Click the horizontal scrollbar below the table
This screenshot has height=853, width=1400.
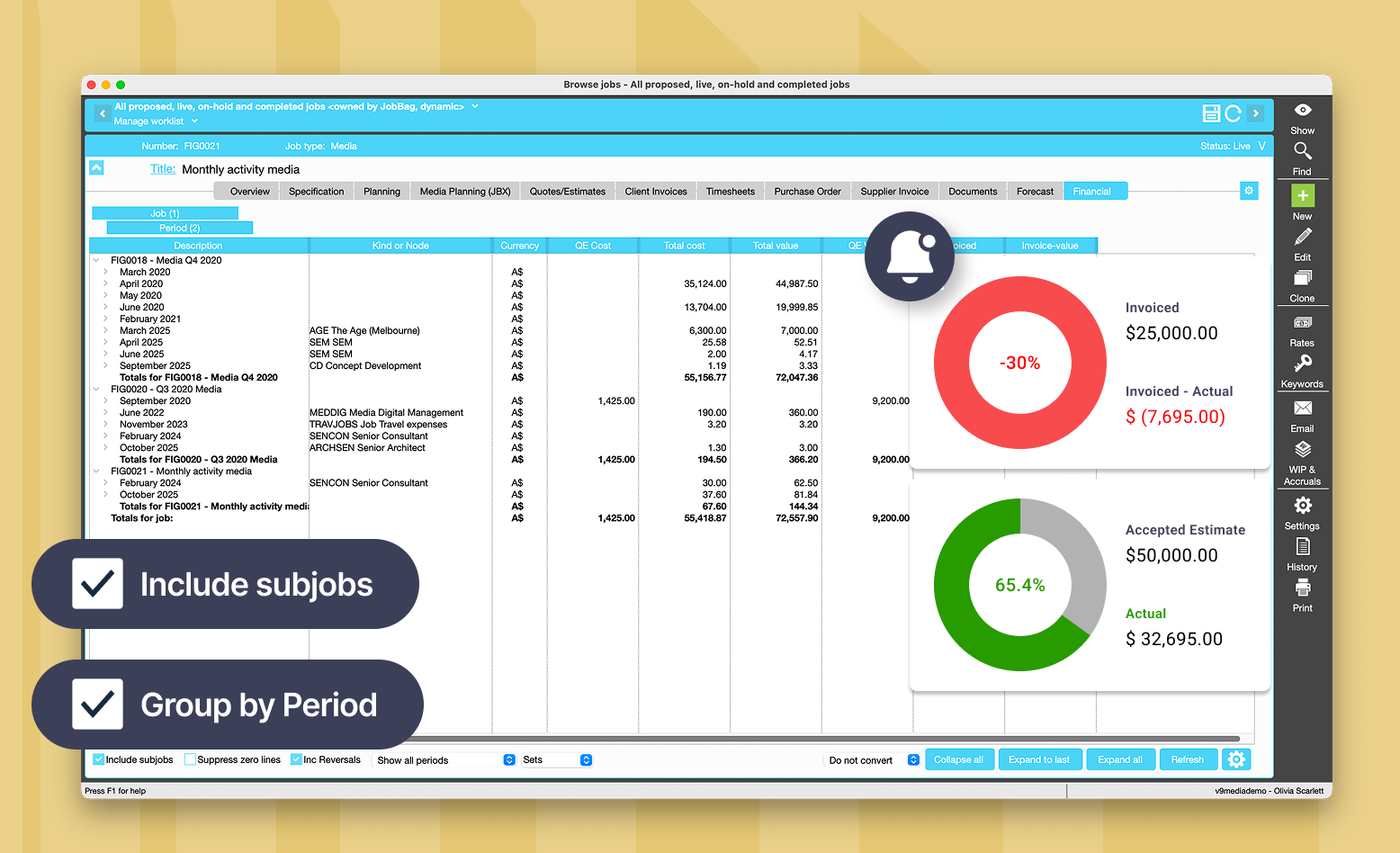(666, 739)
